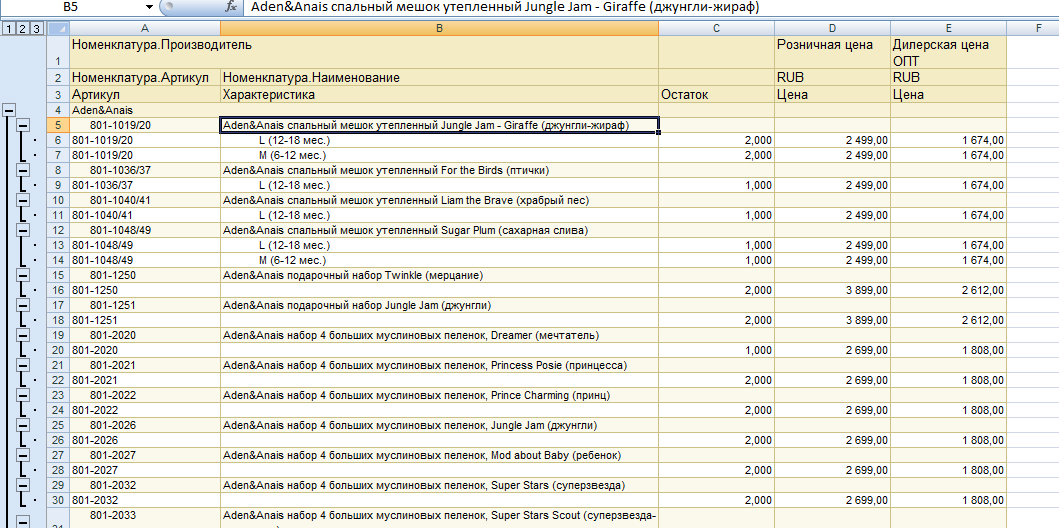
Task: Click the Select All corner button
Action: (x=58, y=28)
